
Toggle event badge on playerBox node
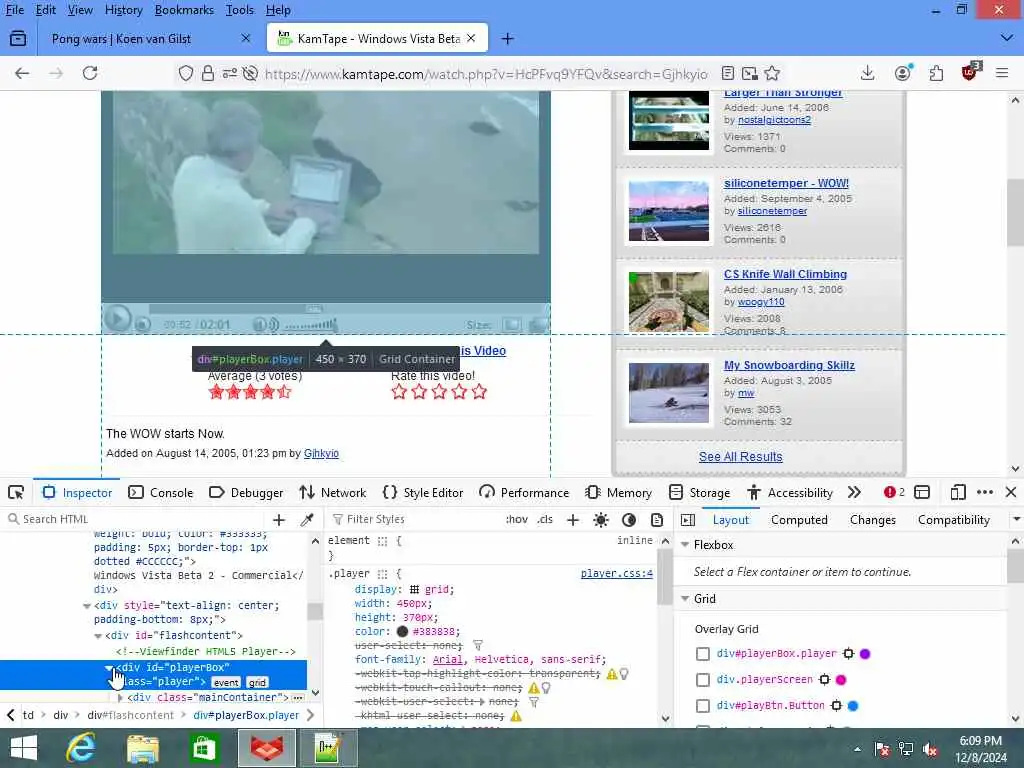pos(226,682)
